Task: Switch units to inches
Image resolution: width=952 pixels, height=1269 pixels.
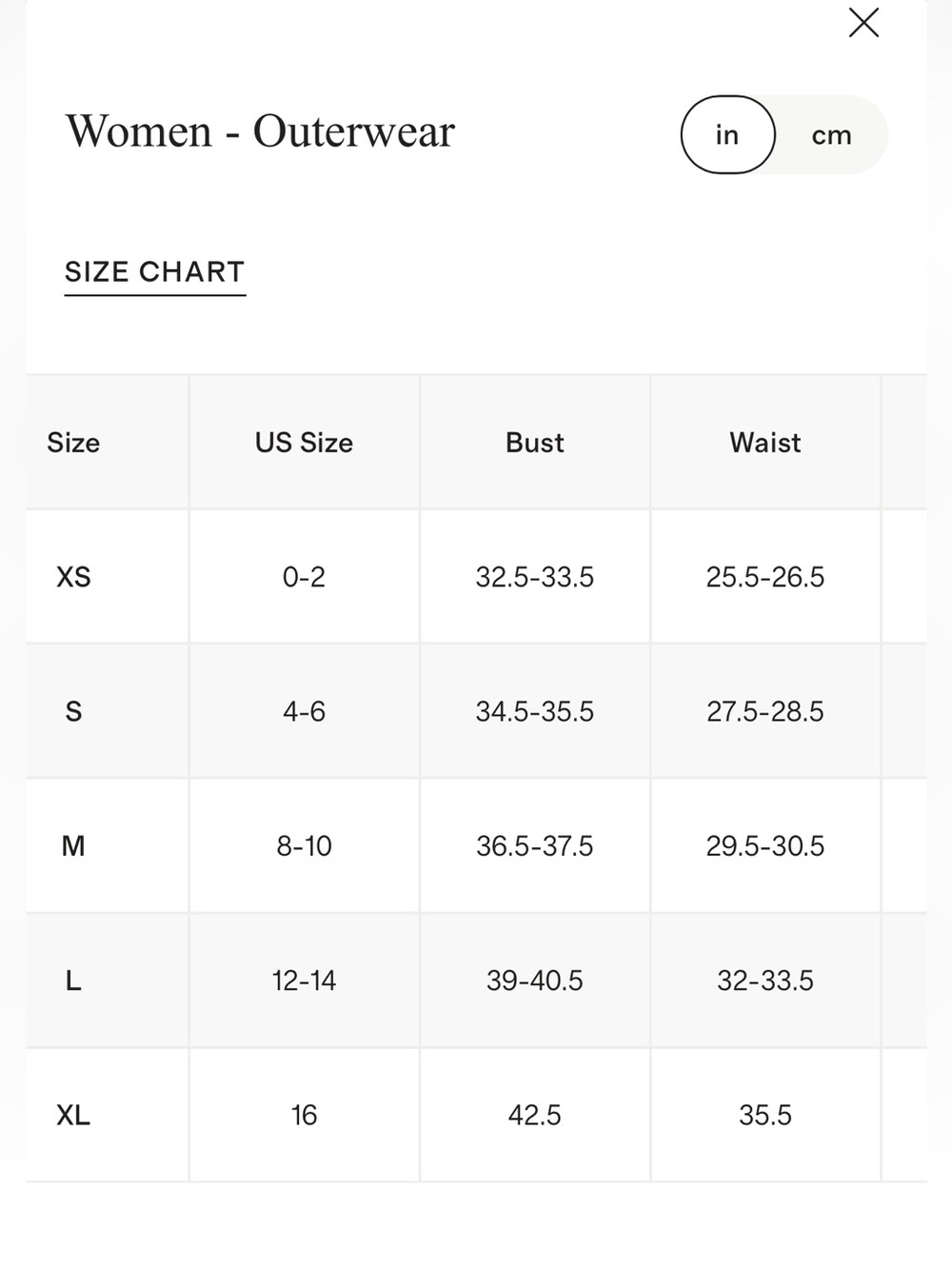Action: point(727,134)
